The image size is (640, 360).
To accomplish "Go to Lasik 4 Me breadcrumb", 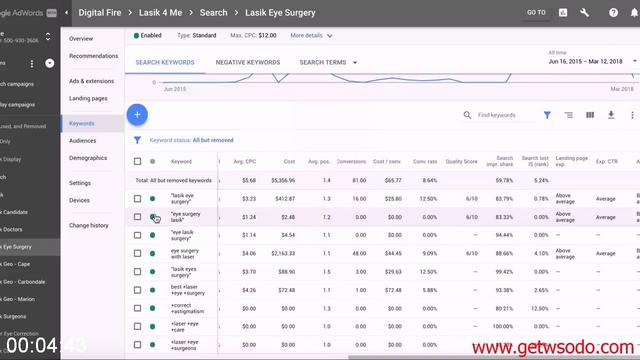I will tap(160, 13).
